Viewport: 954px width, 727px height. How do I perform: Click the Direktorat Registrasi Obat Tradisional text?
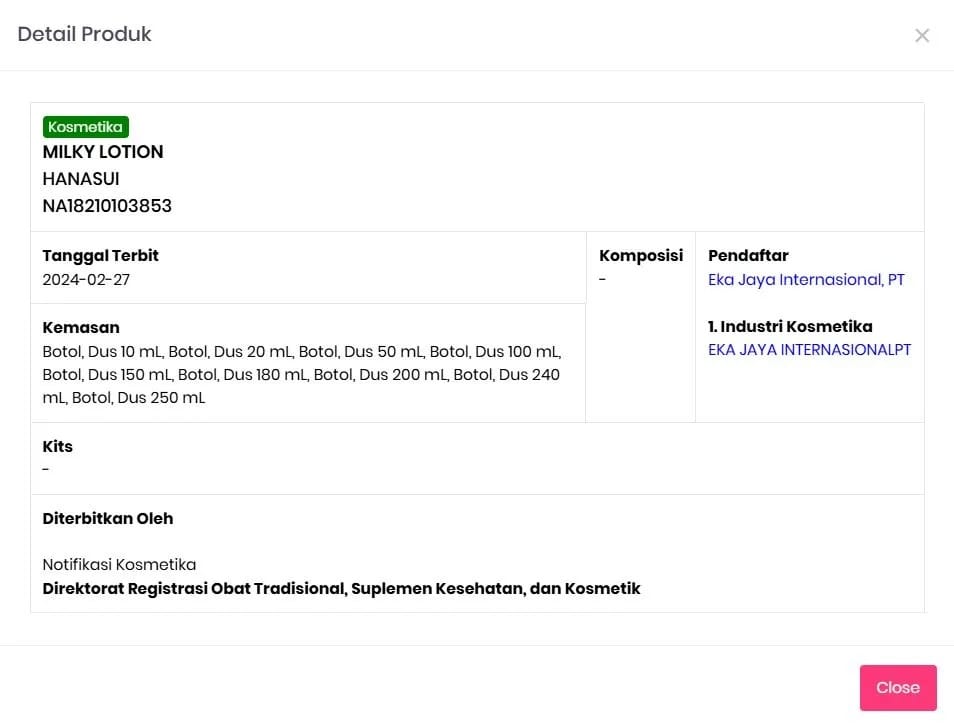tap(341, 589)
